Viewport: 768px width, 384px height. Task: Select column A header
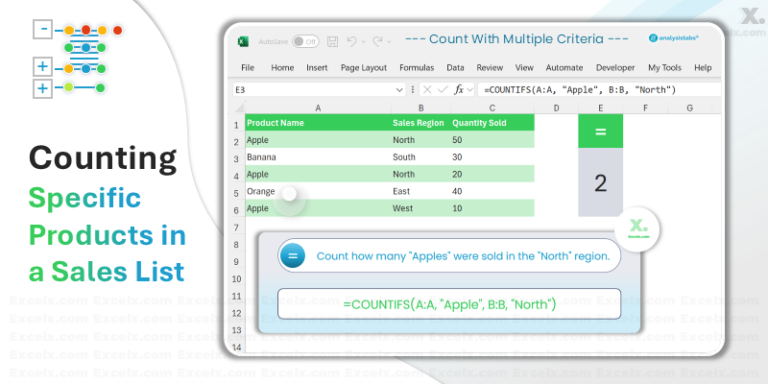318,108
